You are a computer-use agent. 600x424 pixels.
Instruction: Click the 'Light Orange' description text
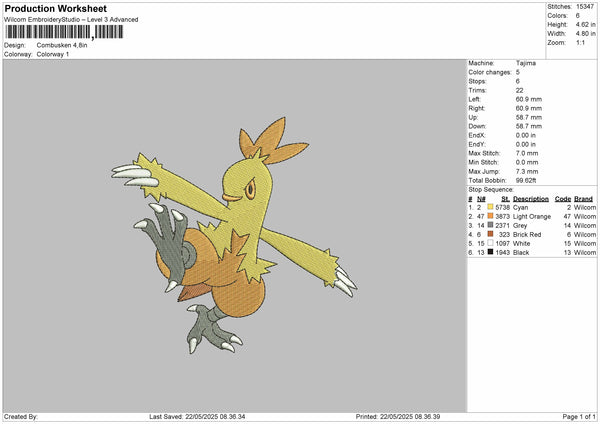click(x=532, y=217)
